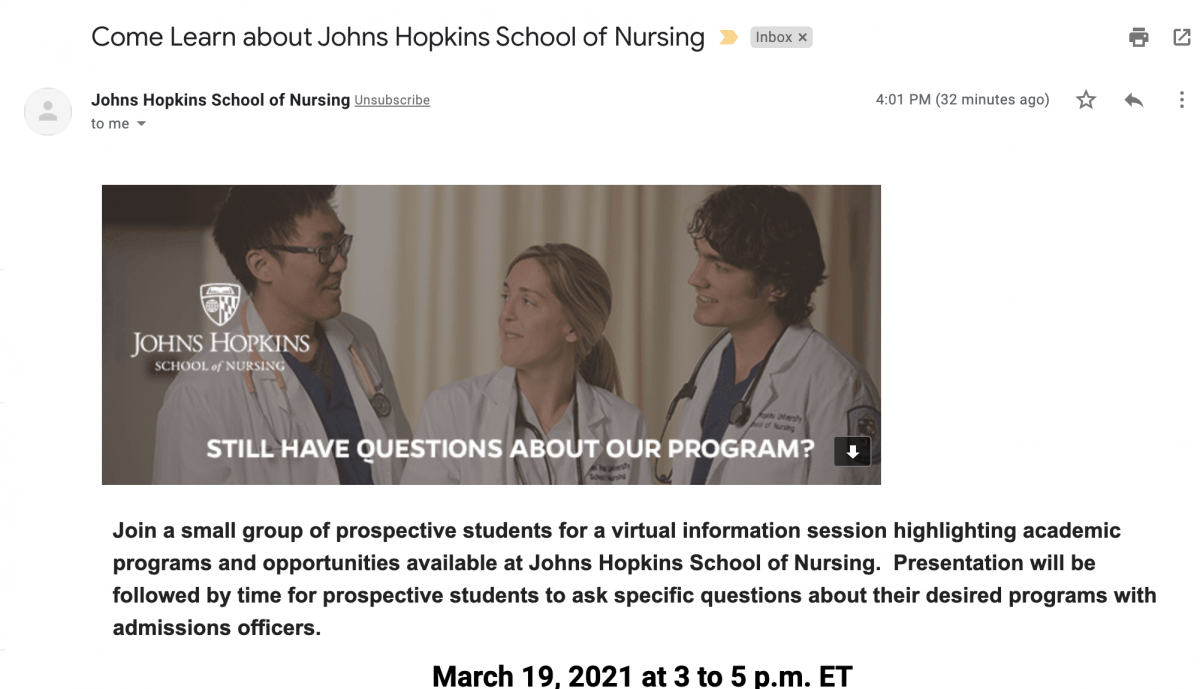Click the Inbox label tag
This screenshot has height=689, width=1200.
click(774, 38)
